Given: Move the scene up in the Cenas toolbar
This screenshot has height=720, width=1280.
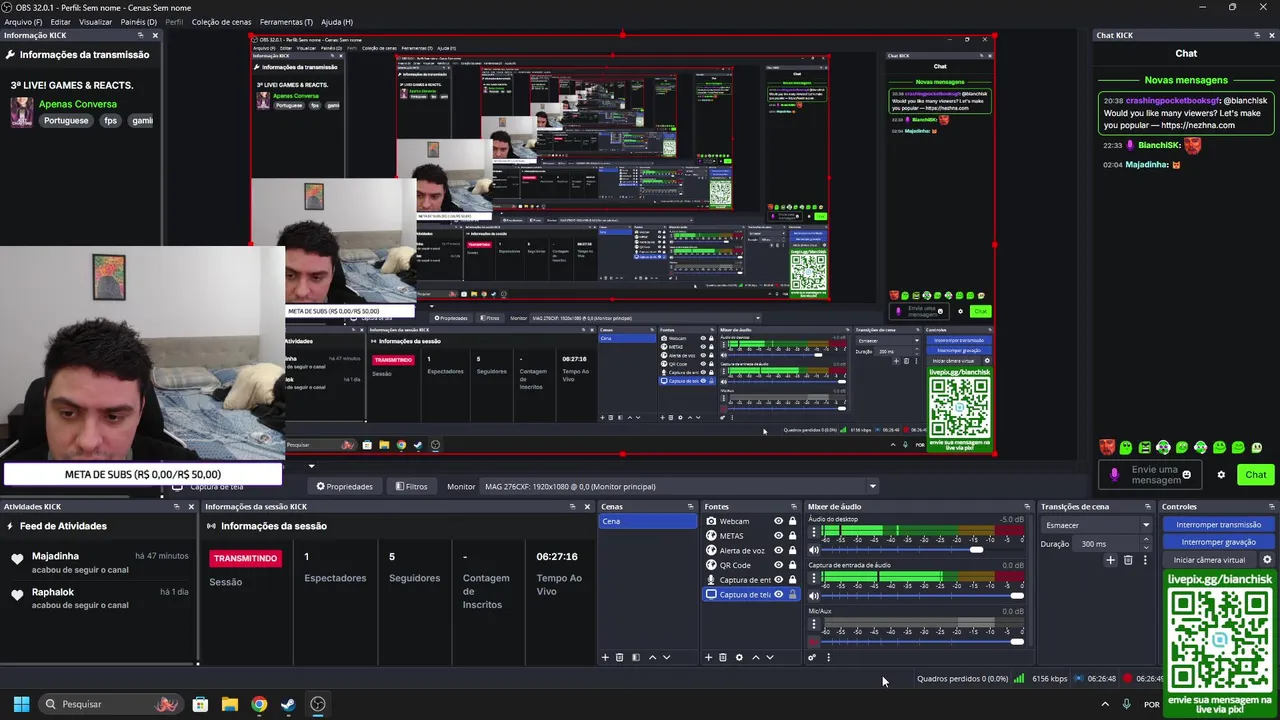Looking at the screenshot, I should click(x=652, y=657).
